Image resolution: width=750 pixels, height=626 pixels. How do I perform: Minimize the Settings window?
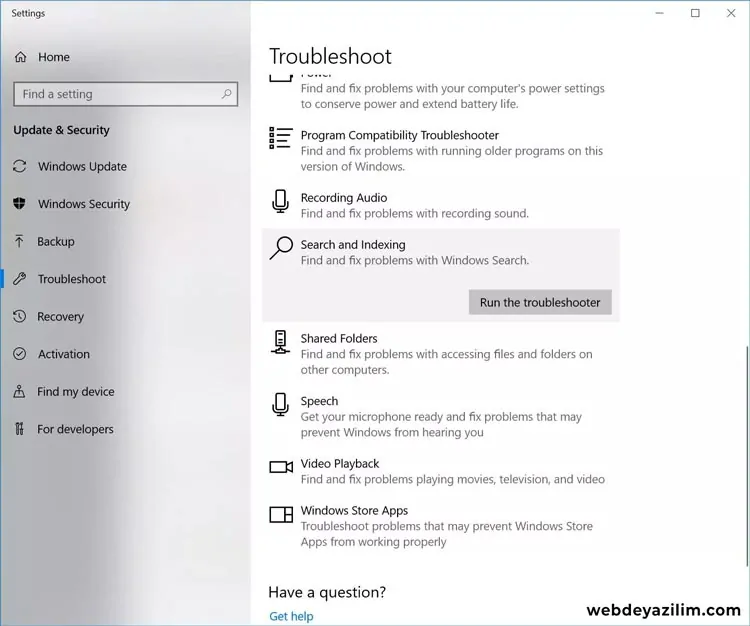[x=660, y=13]
